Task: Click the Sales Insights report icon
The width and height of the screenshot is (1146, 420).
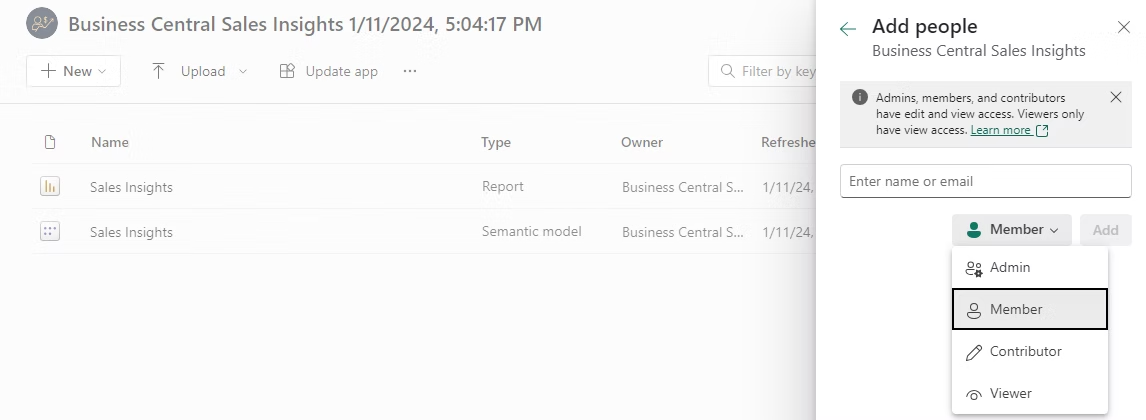Action: (x=50, y=187)
